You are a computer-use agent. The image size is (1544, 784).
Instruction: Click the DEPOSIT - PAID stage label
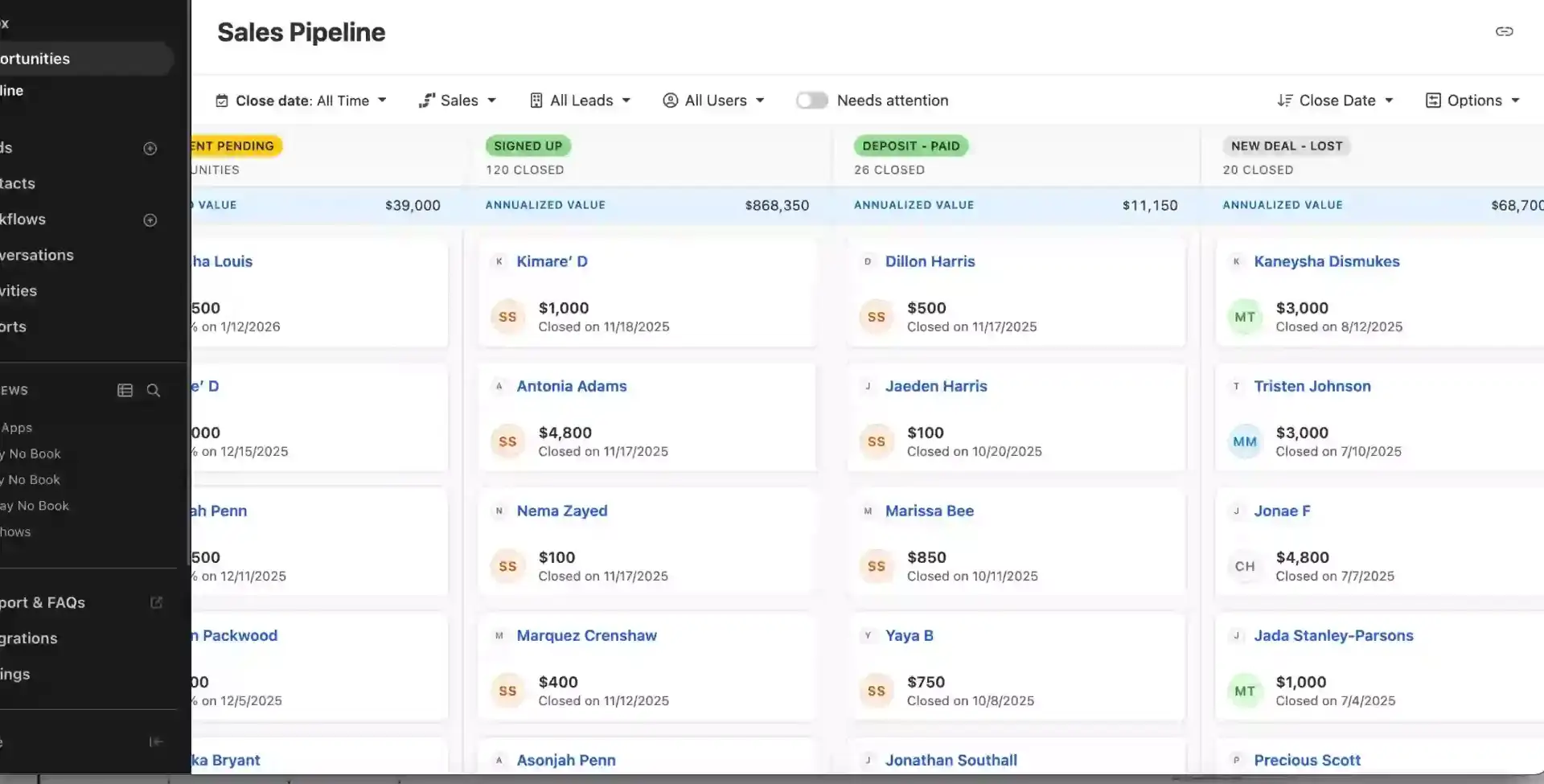(911, 146)
